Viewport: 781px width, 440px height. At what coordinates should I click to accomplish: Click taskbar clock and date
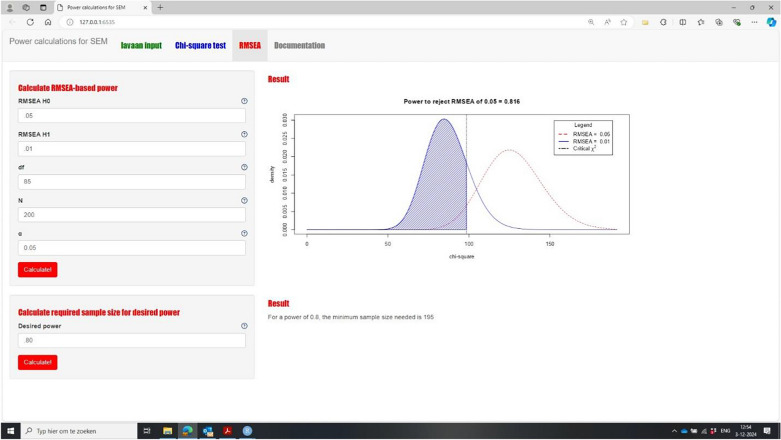click(x=746, y=431)
